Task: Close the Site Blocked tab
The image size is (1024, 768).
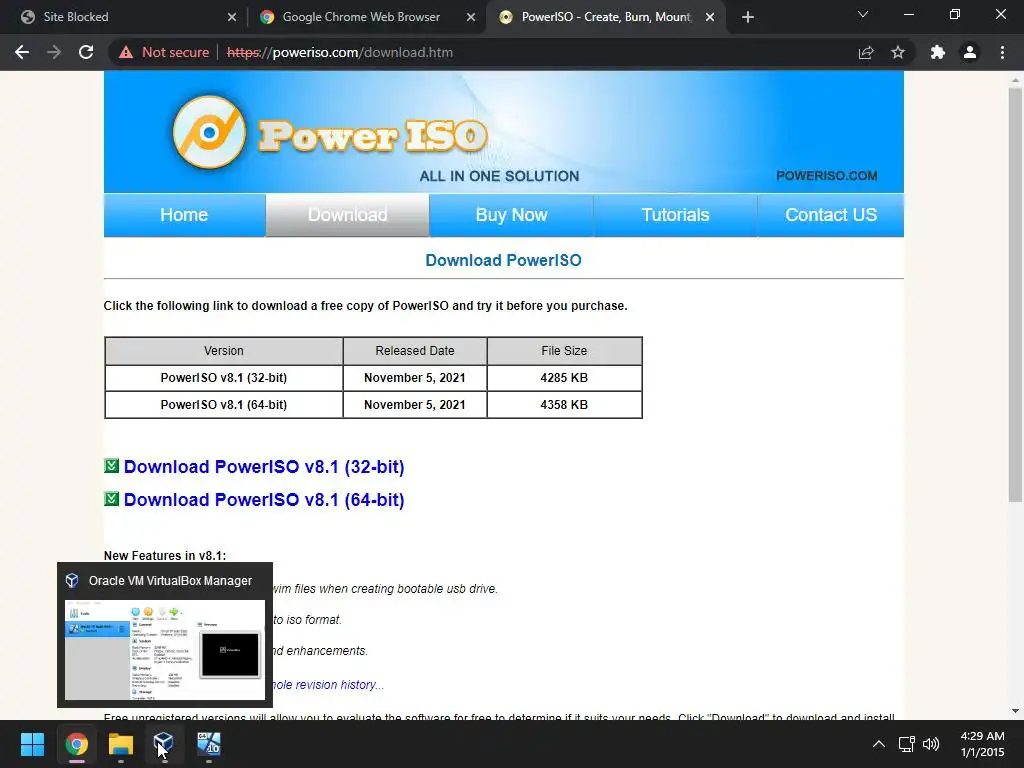Action: 232,17
